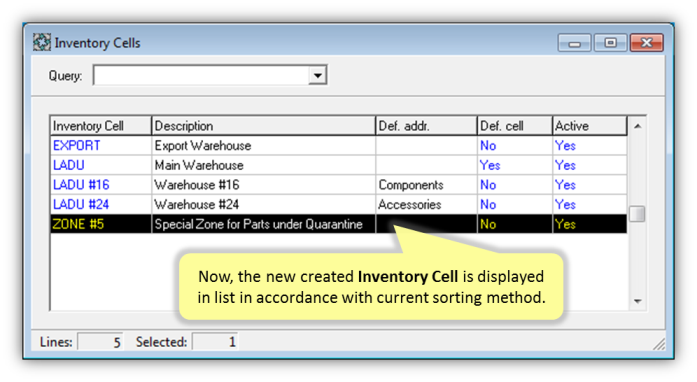697x382 pixels.
Task: Maximize the Inventory Cells window
Action: (x=610, y=43)
